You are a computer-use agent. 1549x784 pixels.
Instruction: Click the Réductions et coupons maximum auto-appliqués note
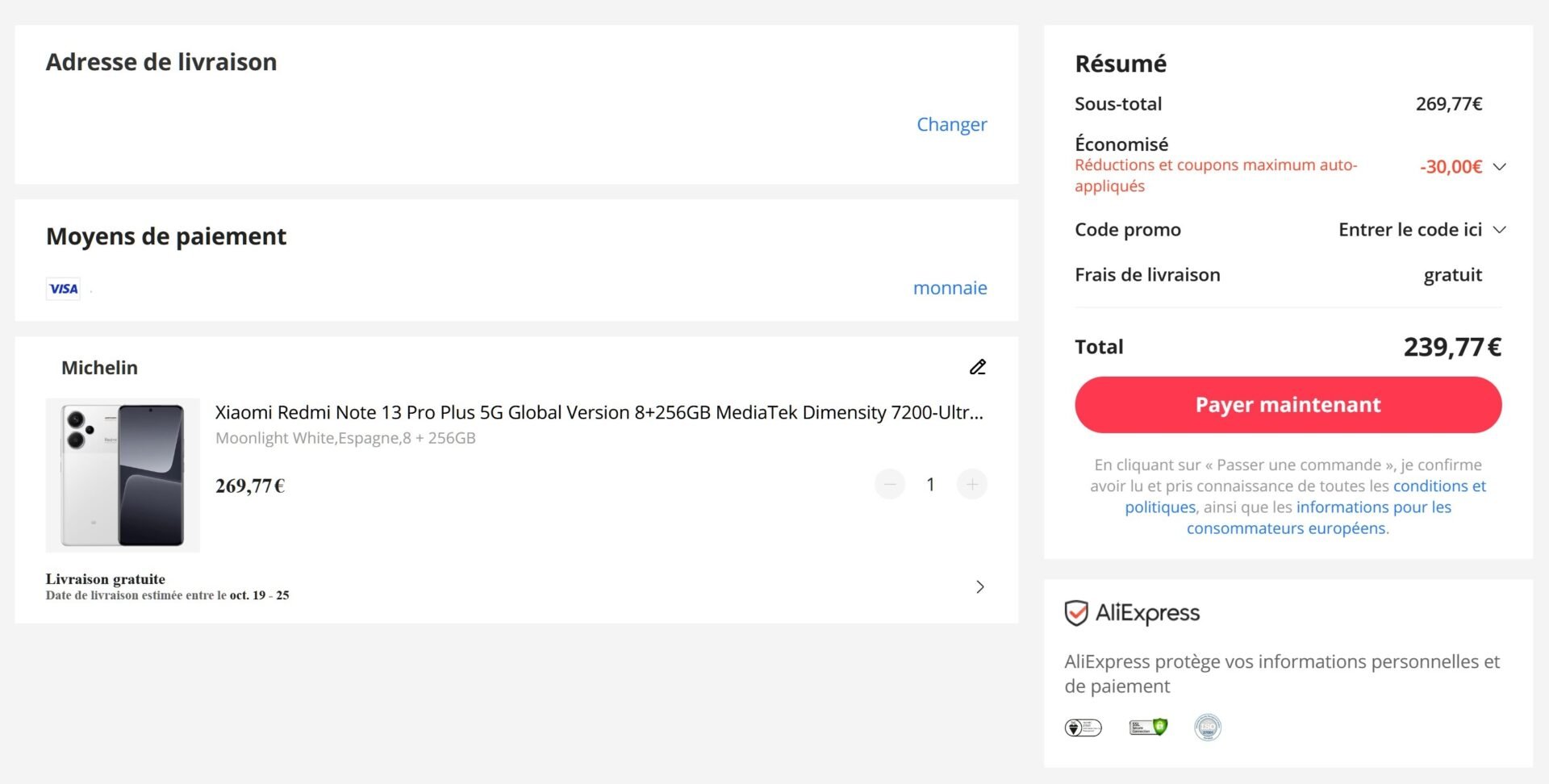coord(1216,175)
